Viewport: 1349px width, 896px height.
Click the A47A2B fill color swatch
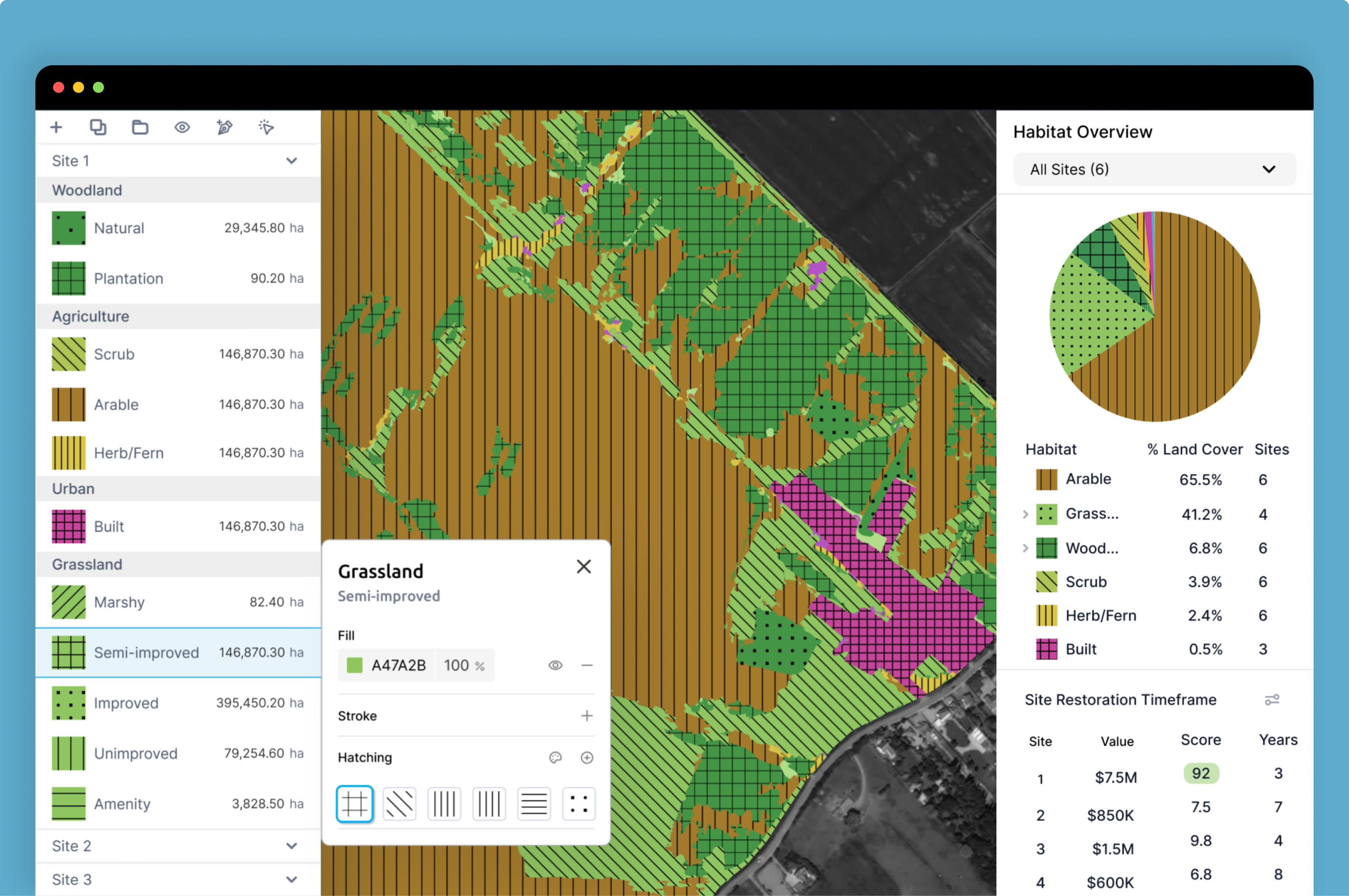point(355,665)
